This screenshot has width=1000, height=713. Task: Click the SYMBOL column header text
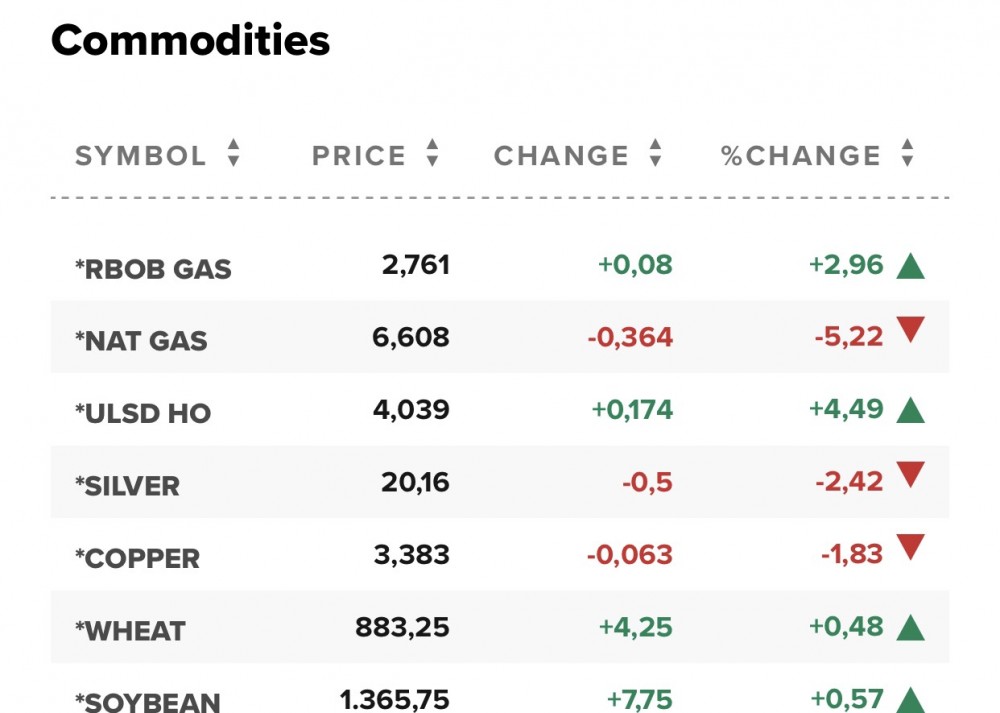click(x=141, y=156)
